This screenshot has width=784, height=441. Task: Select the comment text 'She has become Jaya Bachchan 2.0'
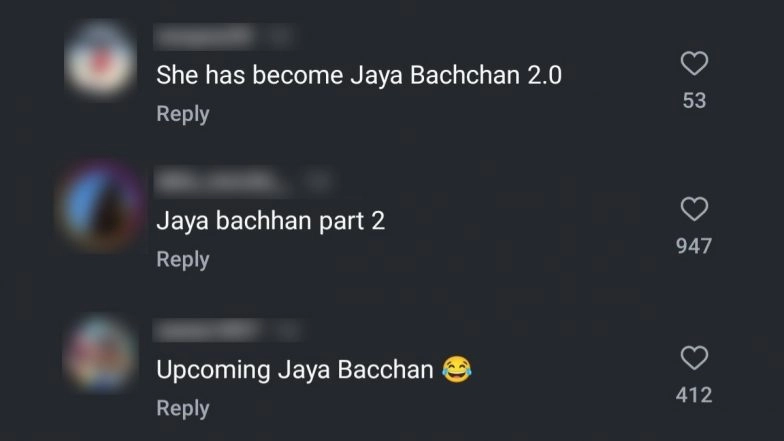(359, 76)
